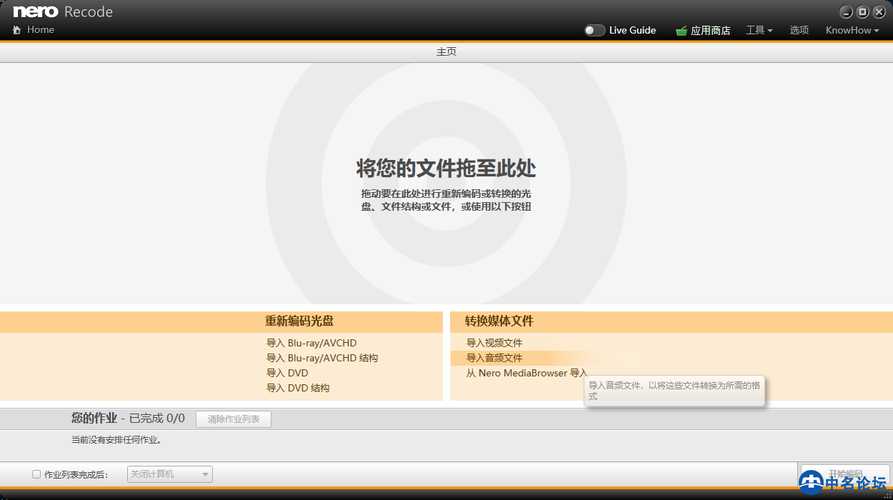893x500 pixels.
Task: Click the green App Store basket icon
Action: point(681,31)
